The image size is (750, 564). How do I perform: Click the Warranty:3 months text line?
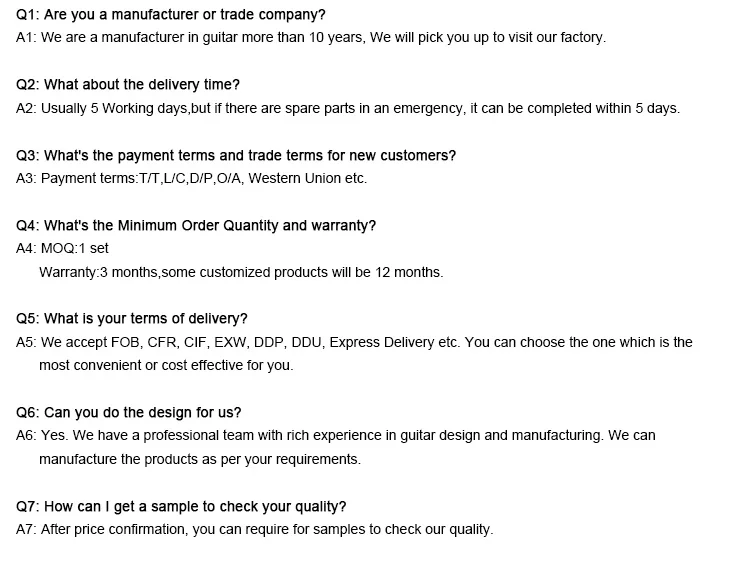click(x=241, y=272)
